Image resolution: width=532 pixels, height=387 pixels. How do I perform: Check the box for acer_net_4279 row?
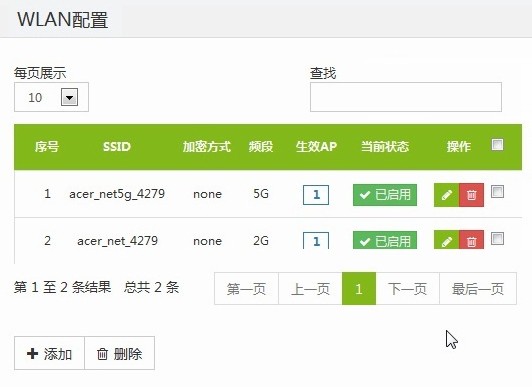(x=497, y=239)
